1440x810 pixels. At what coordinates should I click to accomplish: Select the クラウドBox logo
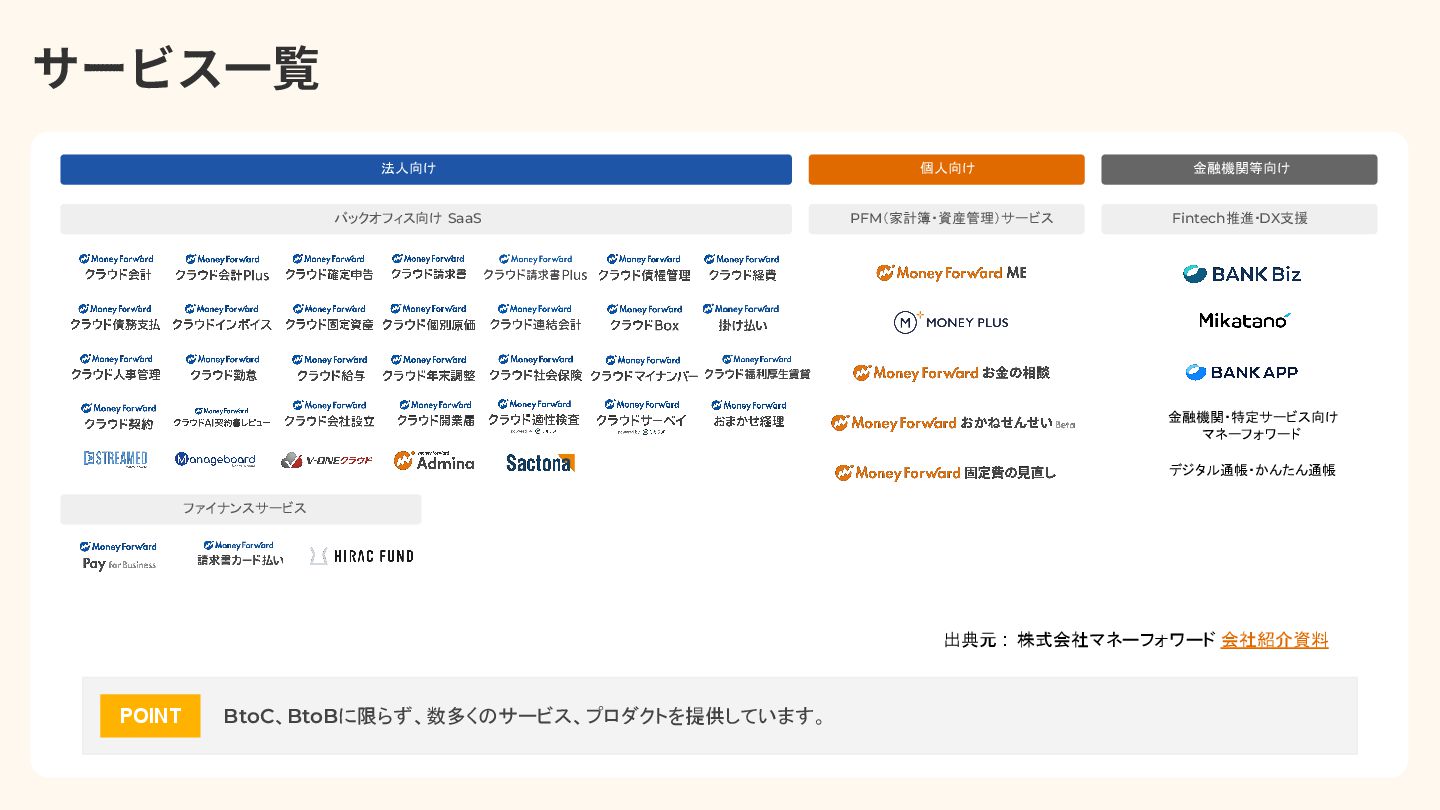[644, 317]
